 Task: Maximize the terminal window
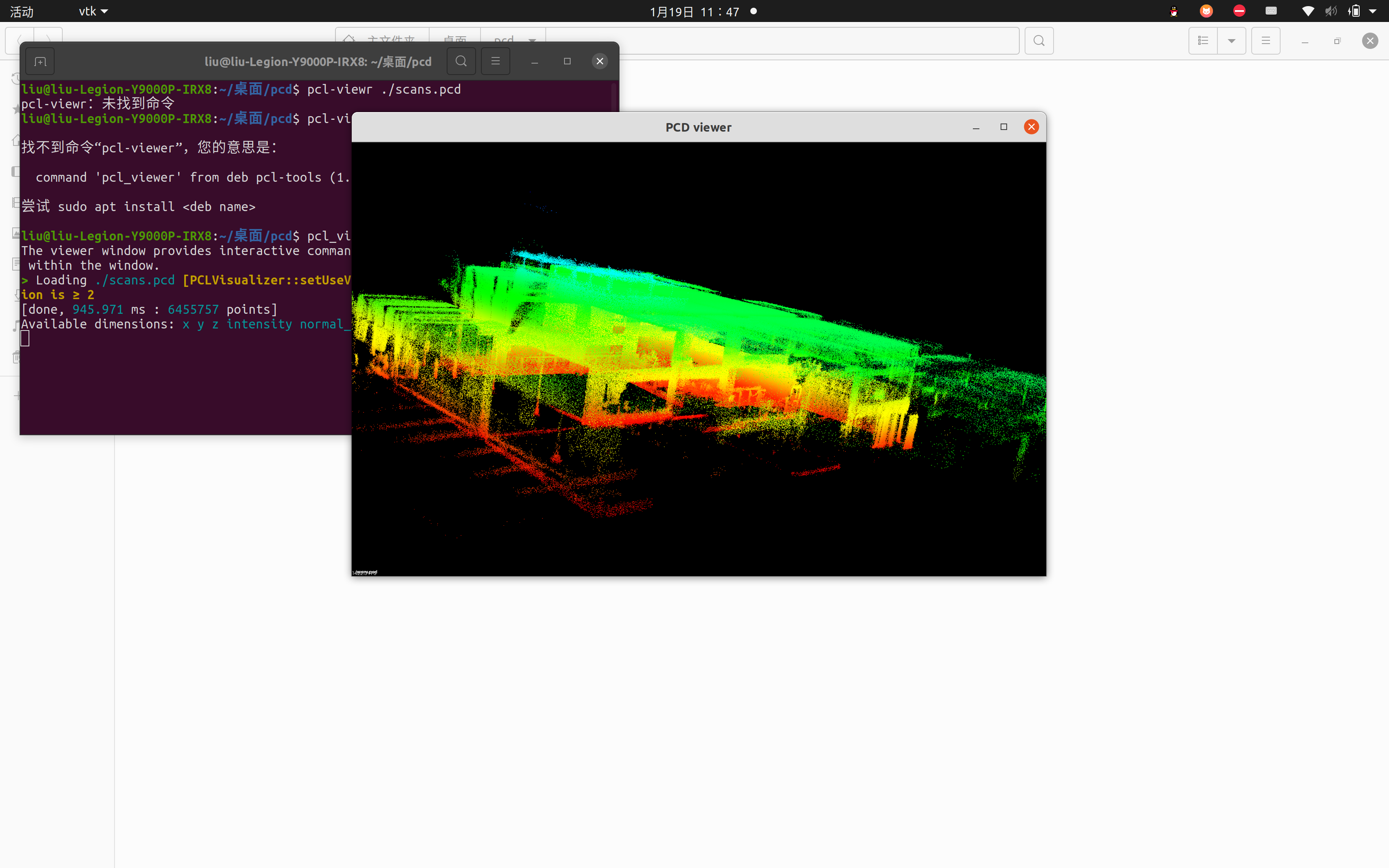(567, 62)
